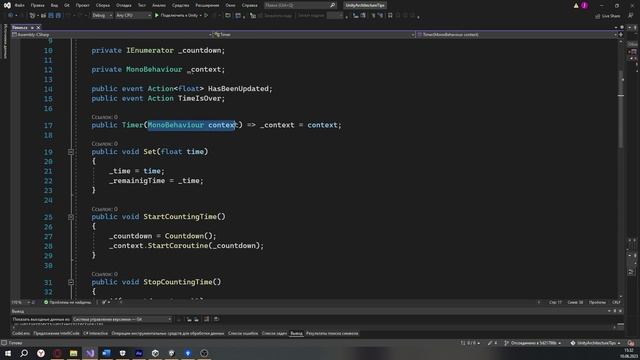Screen dimensions: 640x360
Task: Click the no issues found indicator
Action: pos(67,302)
